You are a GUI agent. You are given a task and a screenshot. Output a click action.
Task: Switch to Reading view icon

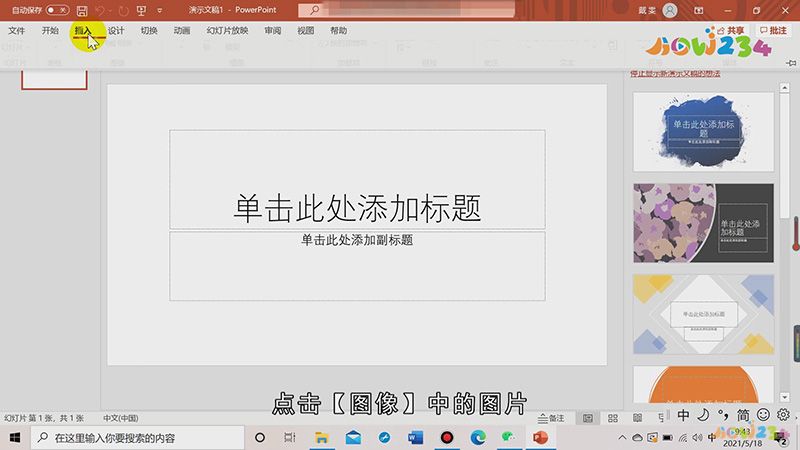[x=638, y=418]
